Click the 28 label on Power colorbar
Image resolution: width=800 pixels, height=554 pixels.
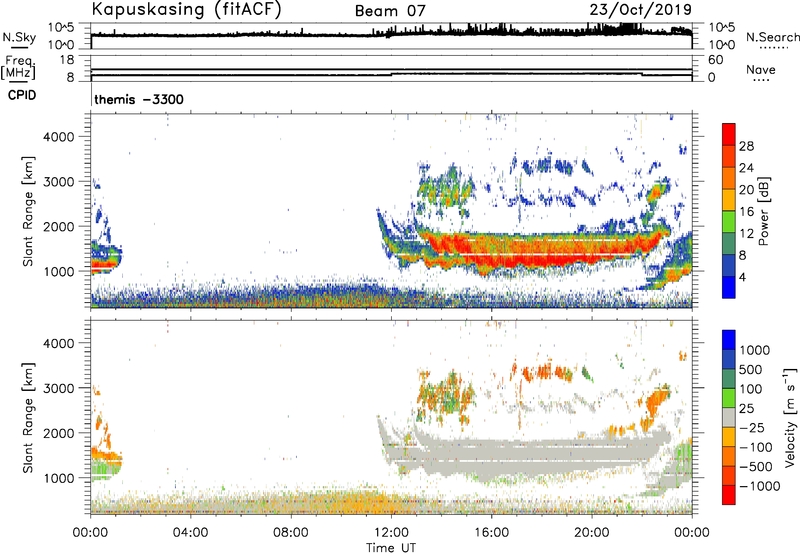[x=746, y=146]
